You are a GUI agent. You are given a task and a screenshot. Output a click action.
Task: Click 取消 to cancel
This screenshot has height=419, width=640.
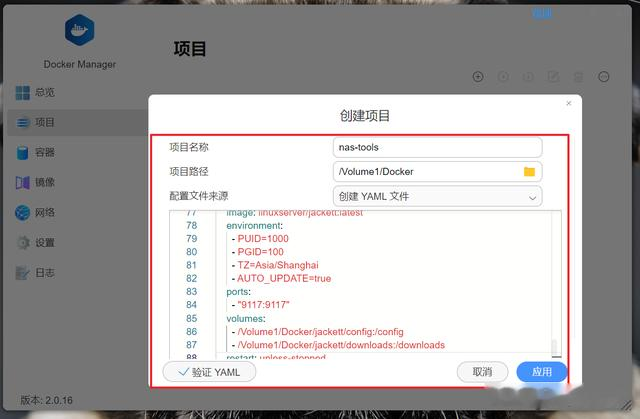482,372
